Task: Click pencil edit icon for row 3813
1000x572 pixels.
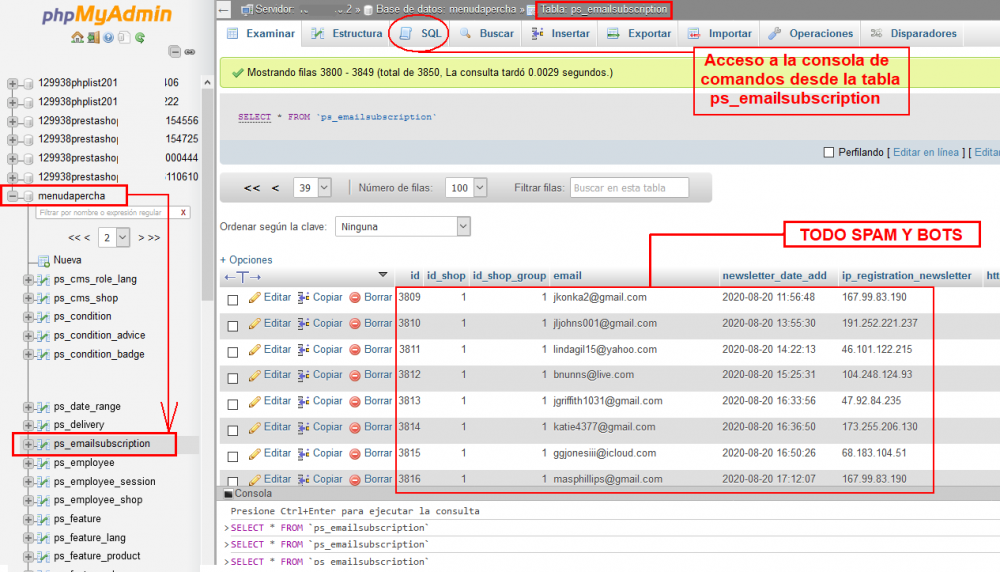Action: click(254, 402)
